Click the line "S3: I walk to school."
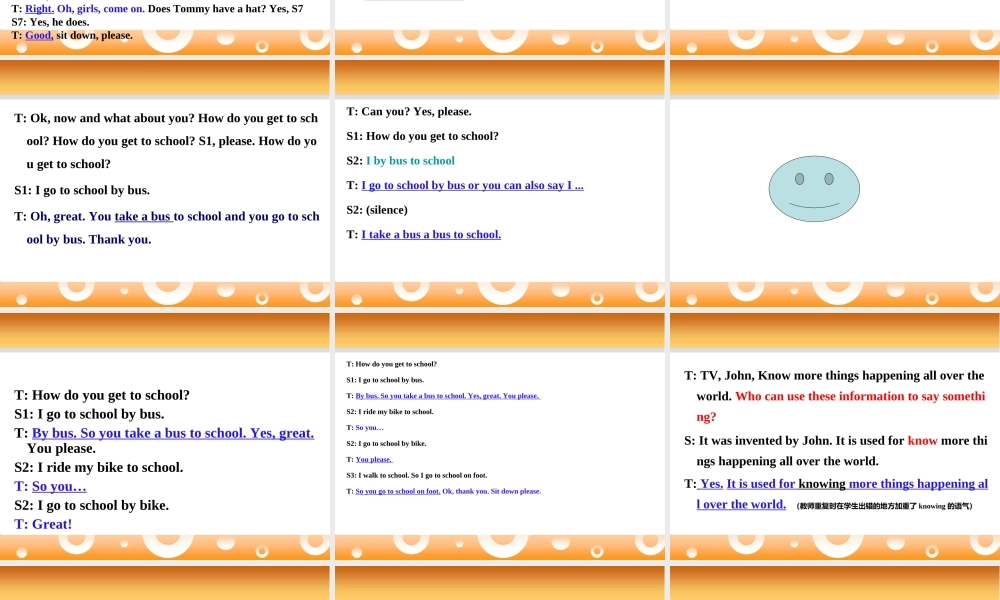Viewport: 1000px width, 600px height. tap(378, 475)
